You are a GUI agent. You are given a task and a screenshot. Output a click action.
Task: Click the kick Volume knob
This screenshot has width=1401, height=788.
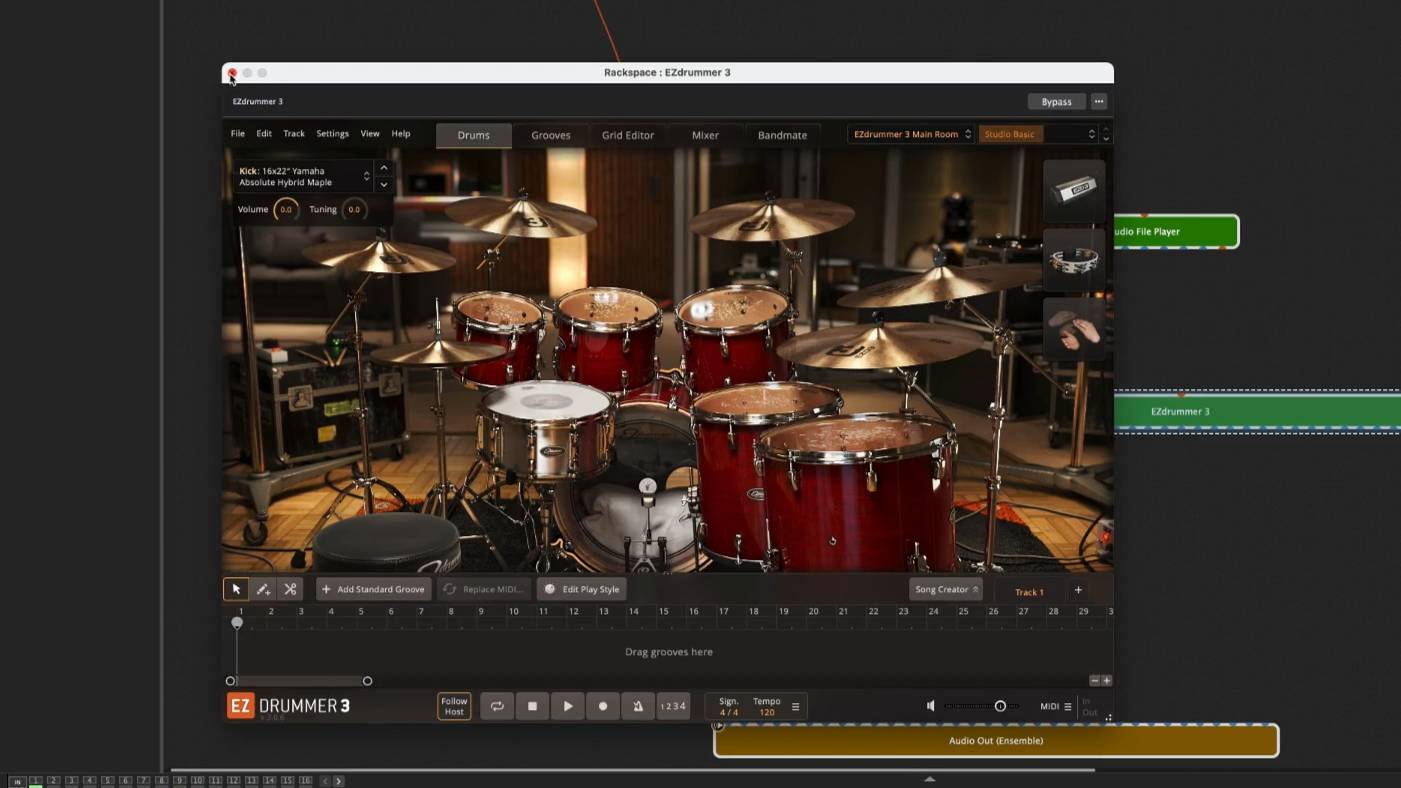[286, 209]
